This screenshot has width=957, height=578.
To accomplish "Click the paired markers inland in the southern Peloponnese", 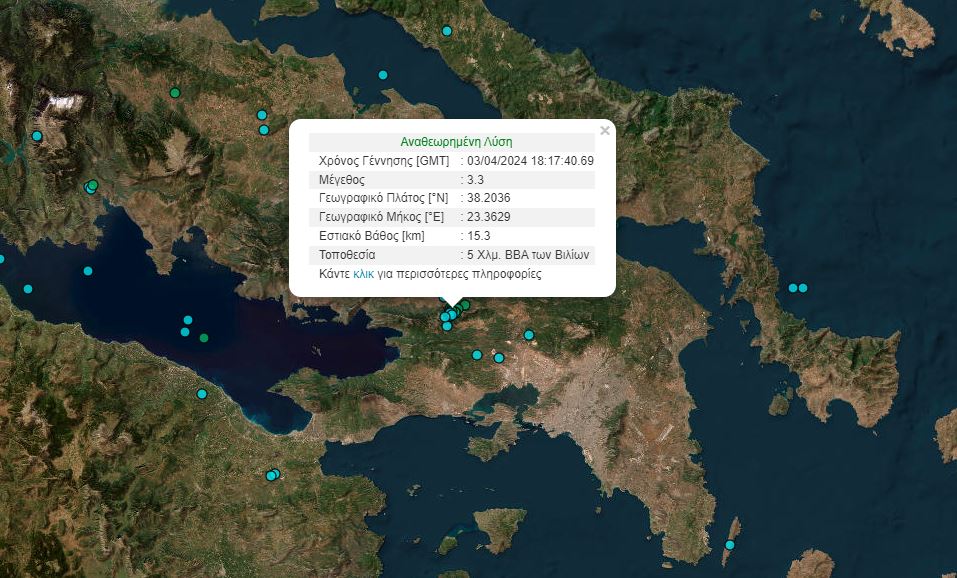I will coord(272,475).
